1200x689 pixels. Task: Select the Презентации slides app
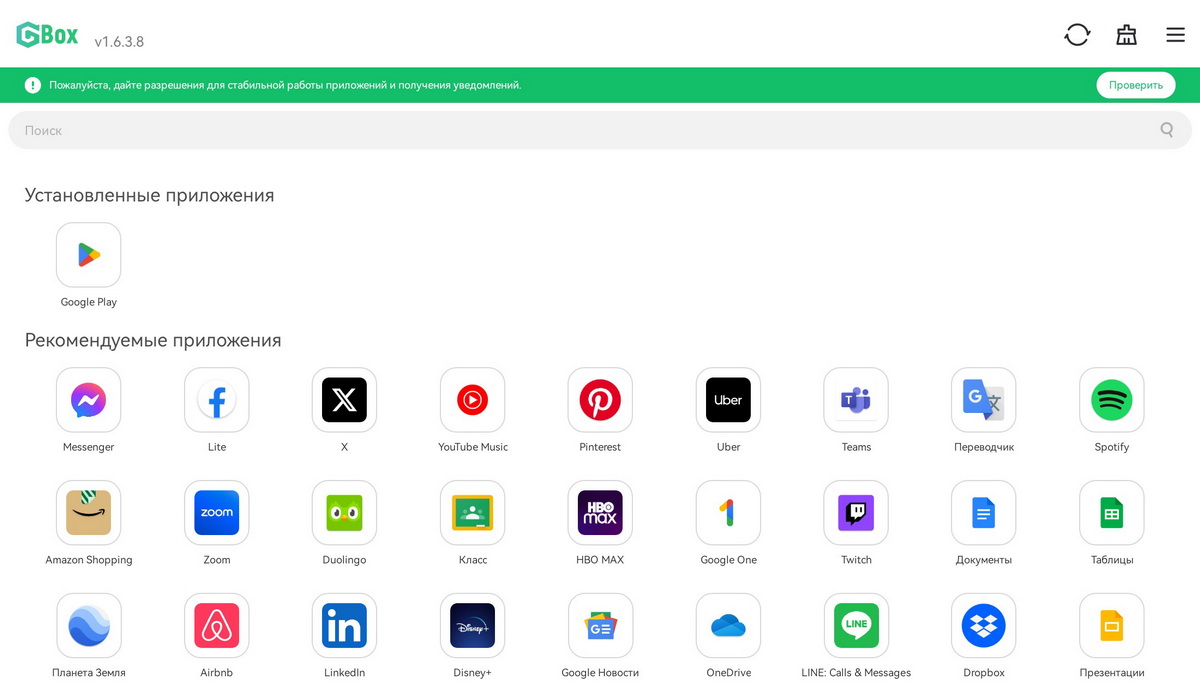point(1112,626)
